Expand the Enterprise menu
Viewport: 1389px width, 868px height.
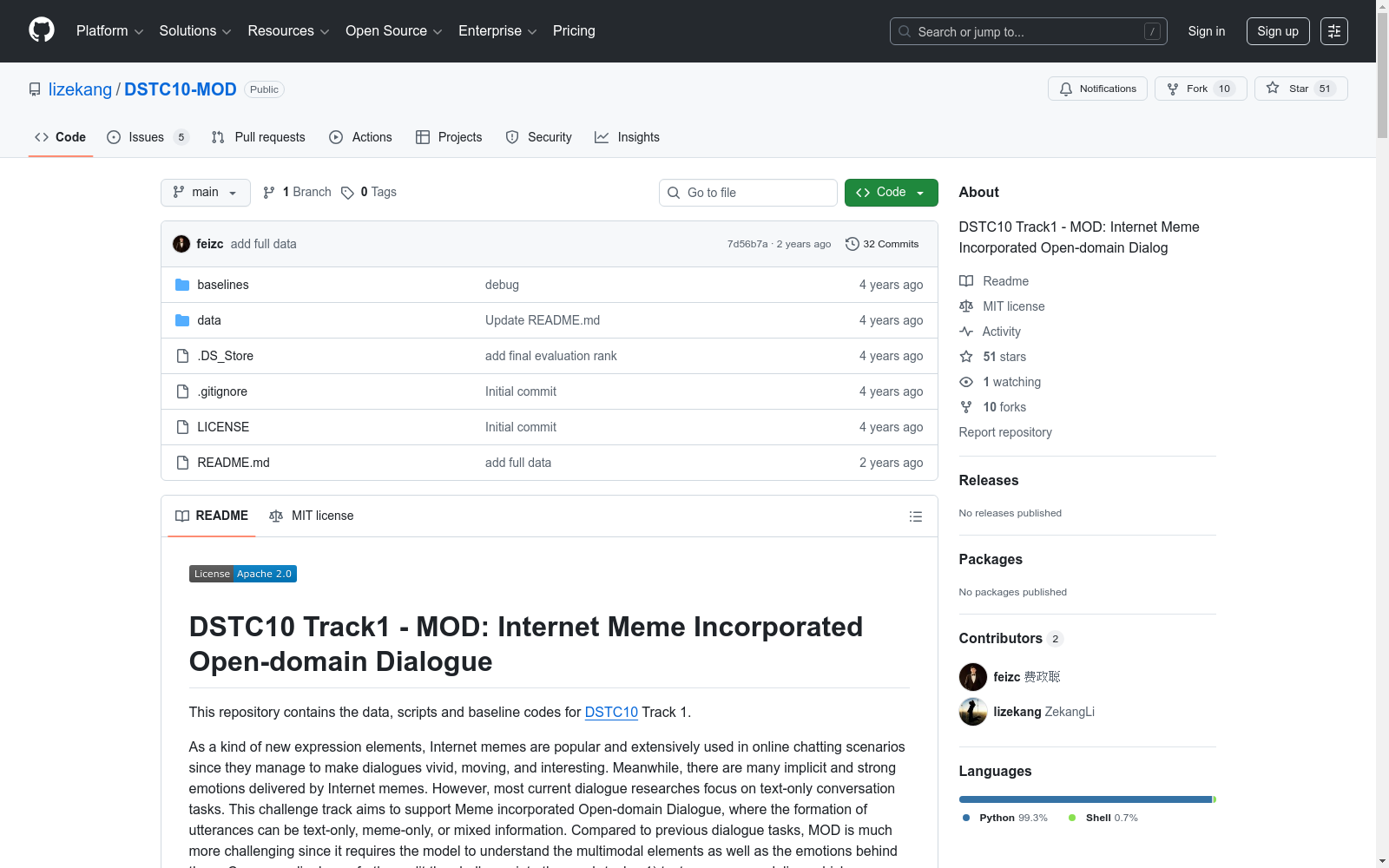pyautogui.click(x=497, y=31)
